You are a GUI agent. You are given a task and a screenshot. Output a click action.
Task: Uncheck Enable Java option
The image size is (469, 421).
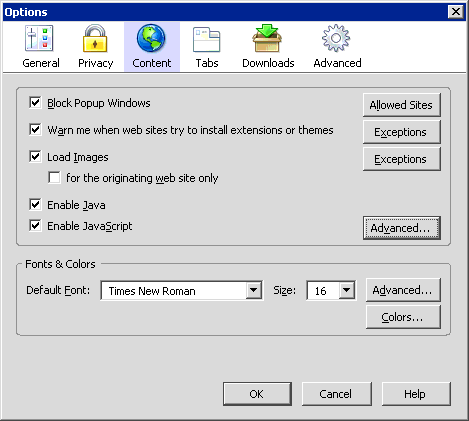click(x=35, y=204)
